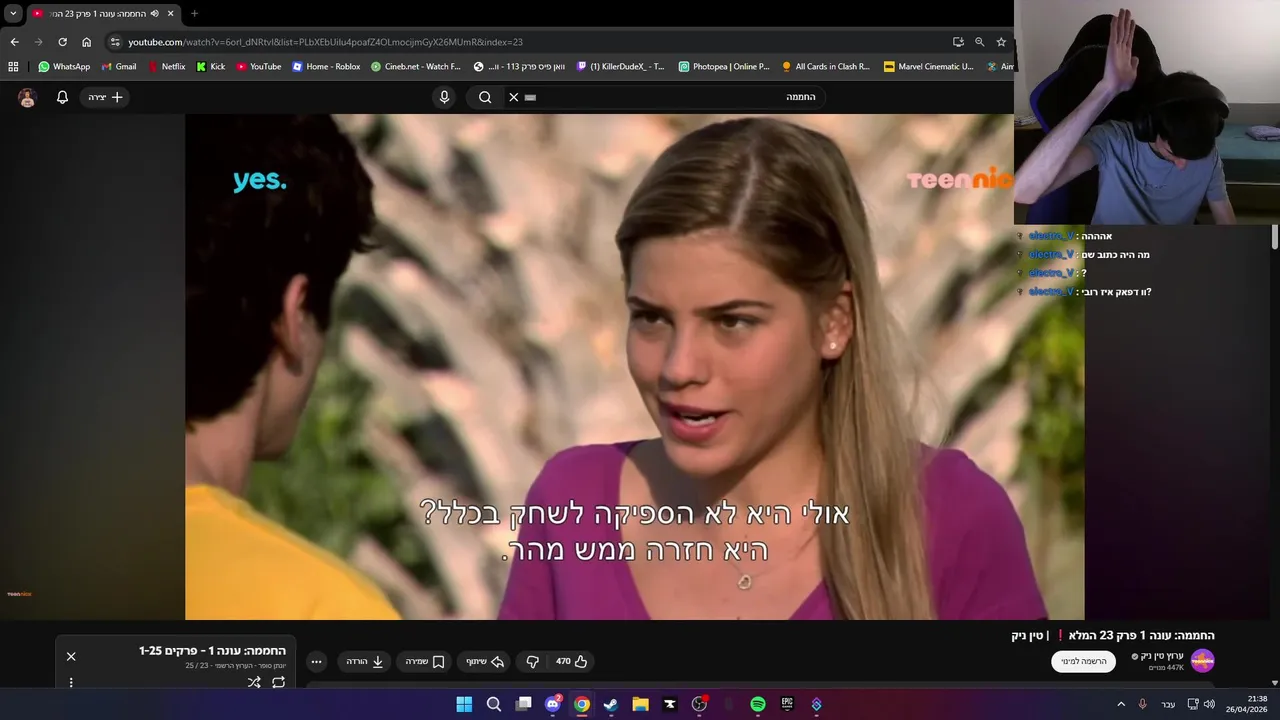Download the video
This screenshot has width=1280, height=720.
click(365, 661)
